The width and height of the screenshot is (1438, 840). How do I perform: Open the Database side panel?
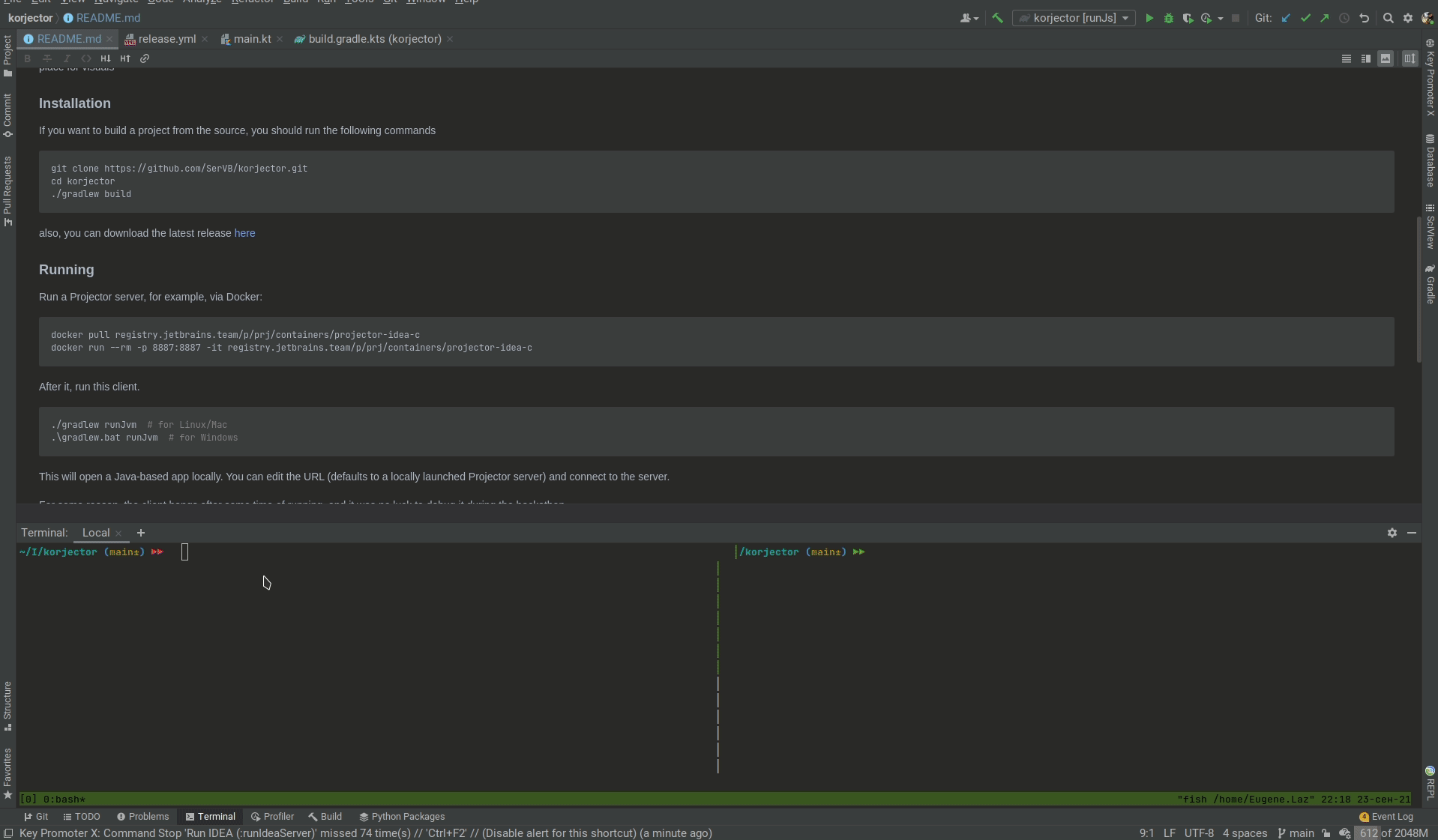(x=1430, y=160)
